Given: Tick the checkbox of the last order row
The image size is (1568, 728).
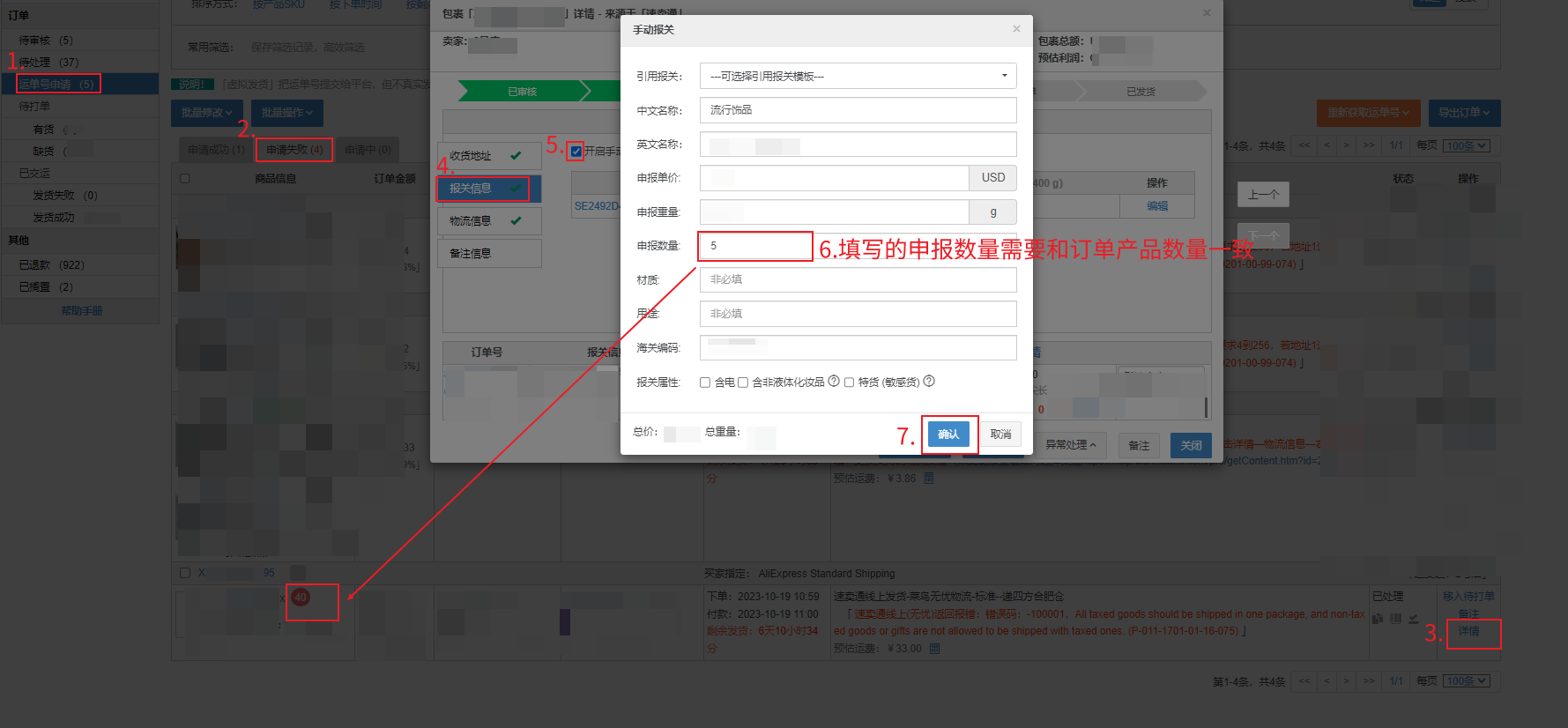Looking at the screenshot, I should (185, 573).
